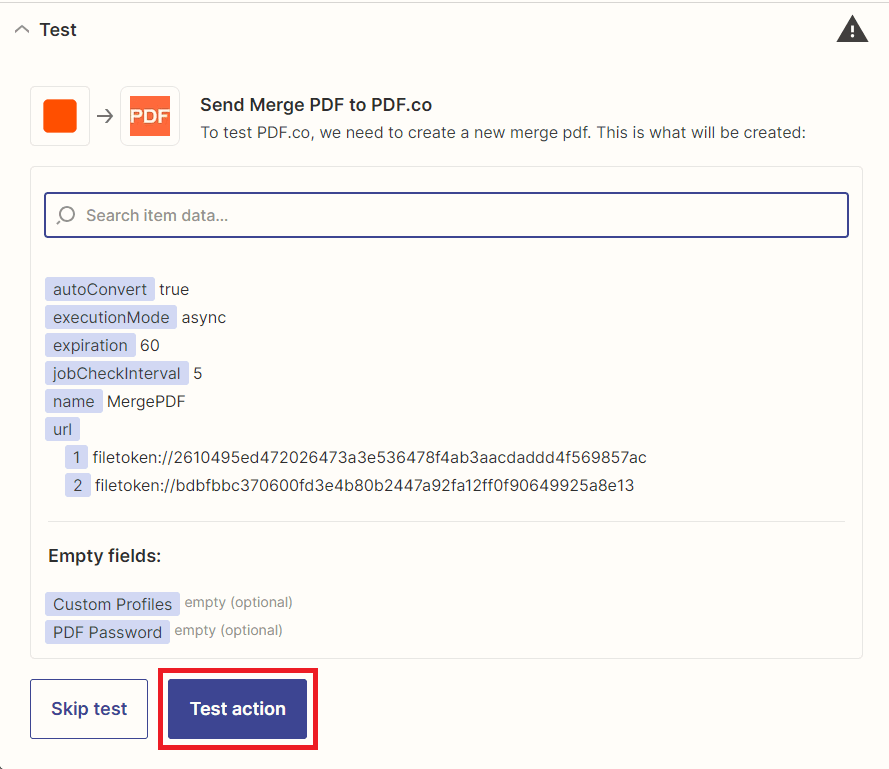Click the search magnifier icon
The image size is (889, 769).
click(x=66, y=215)
